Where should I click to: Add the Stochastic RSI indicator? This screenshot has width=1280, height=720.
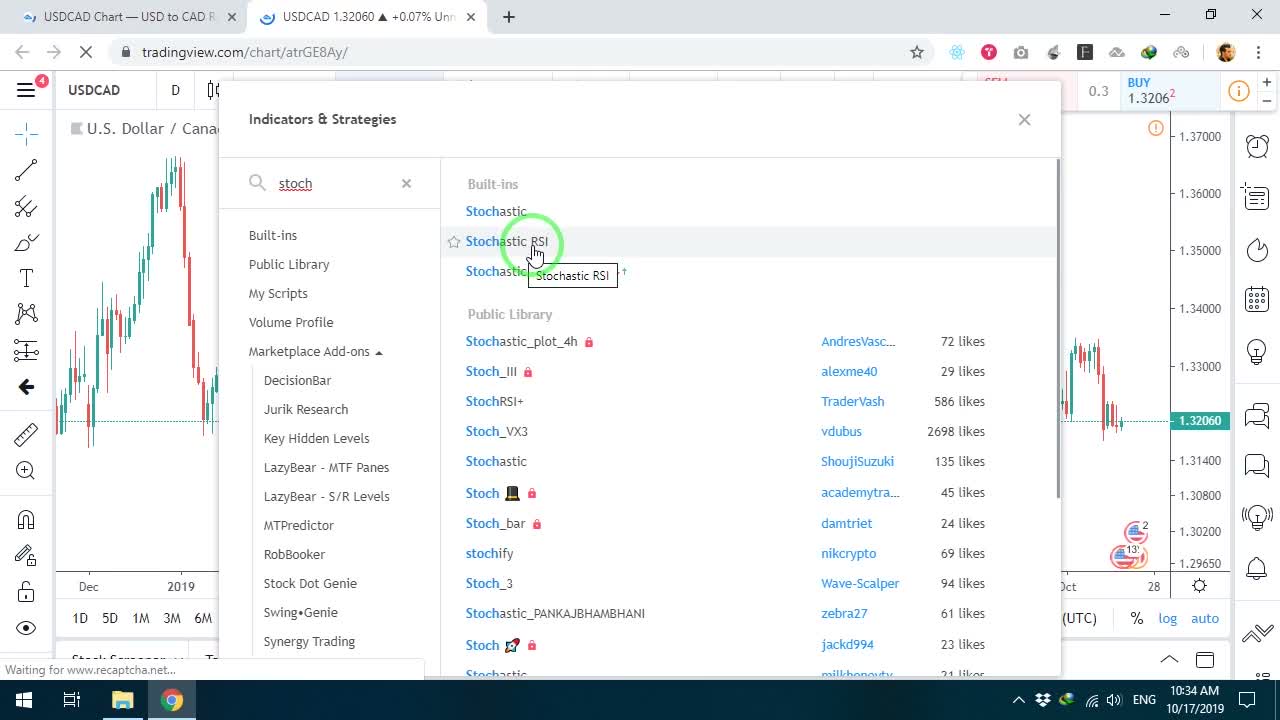pos(507,241)
